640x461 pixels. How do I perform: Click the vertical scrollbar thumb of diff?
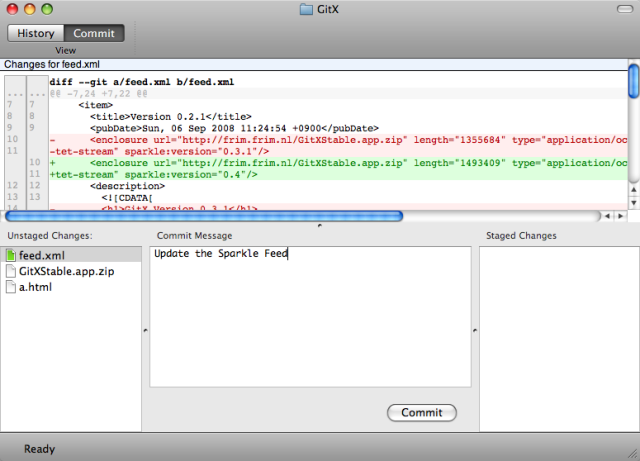633,81
